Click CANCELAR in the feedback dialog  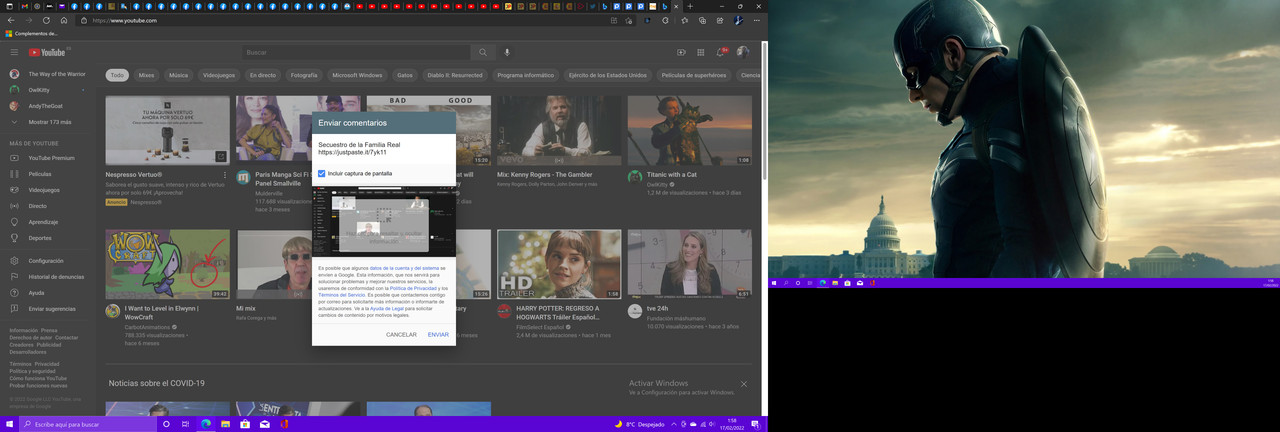pos(401,334)
